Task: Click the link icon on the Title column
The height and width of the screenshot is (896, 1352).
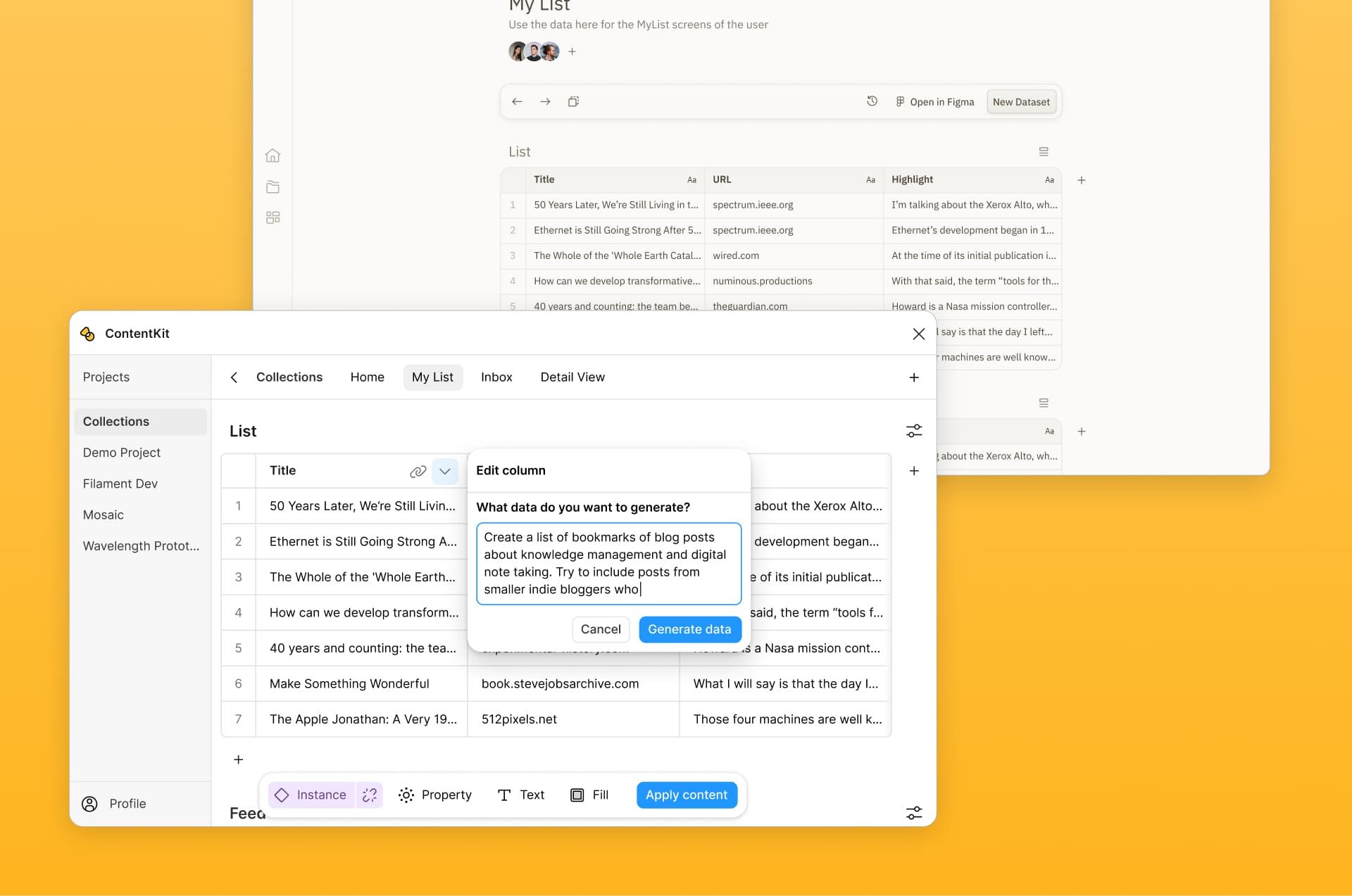Action: click(x=418, y=472)
